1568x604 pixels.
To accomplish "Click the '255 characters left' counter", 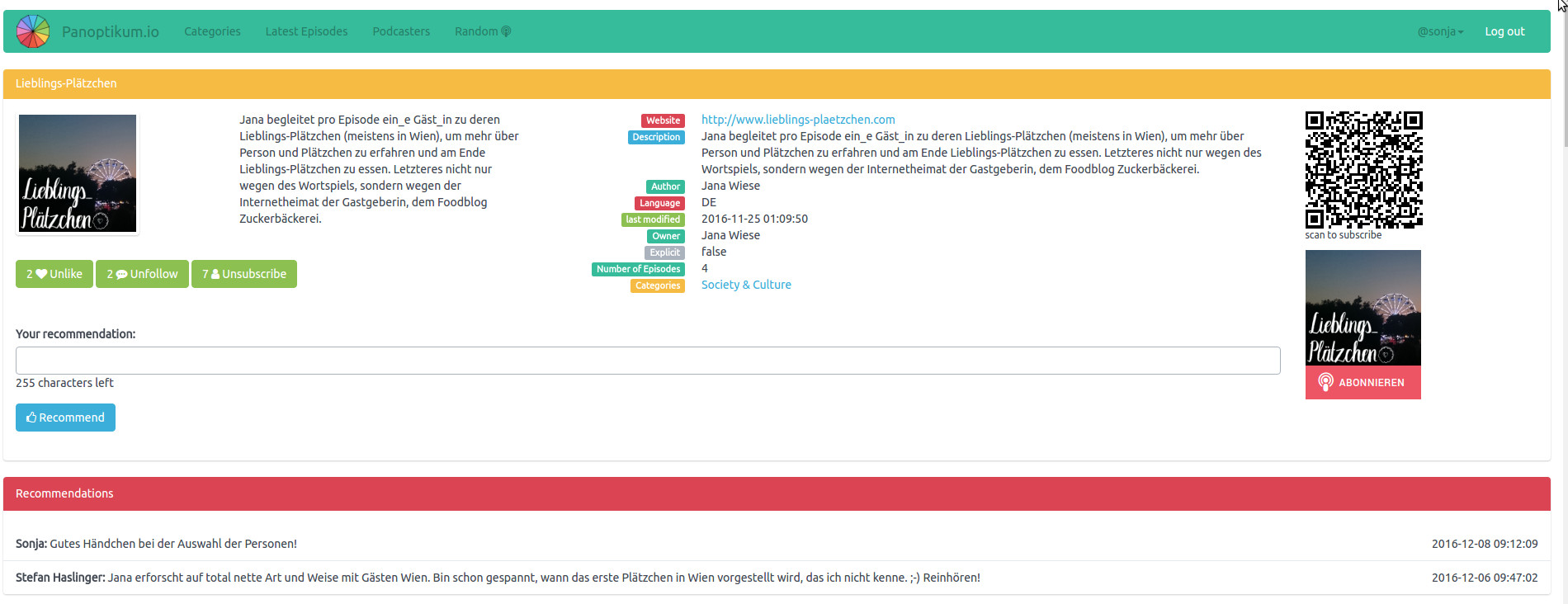I will [64, 383].
